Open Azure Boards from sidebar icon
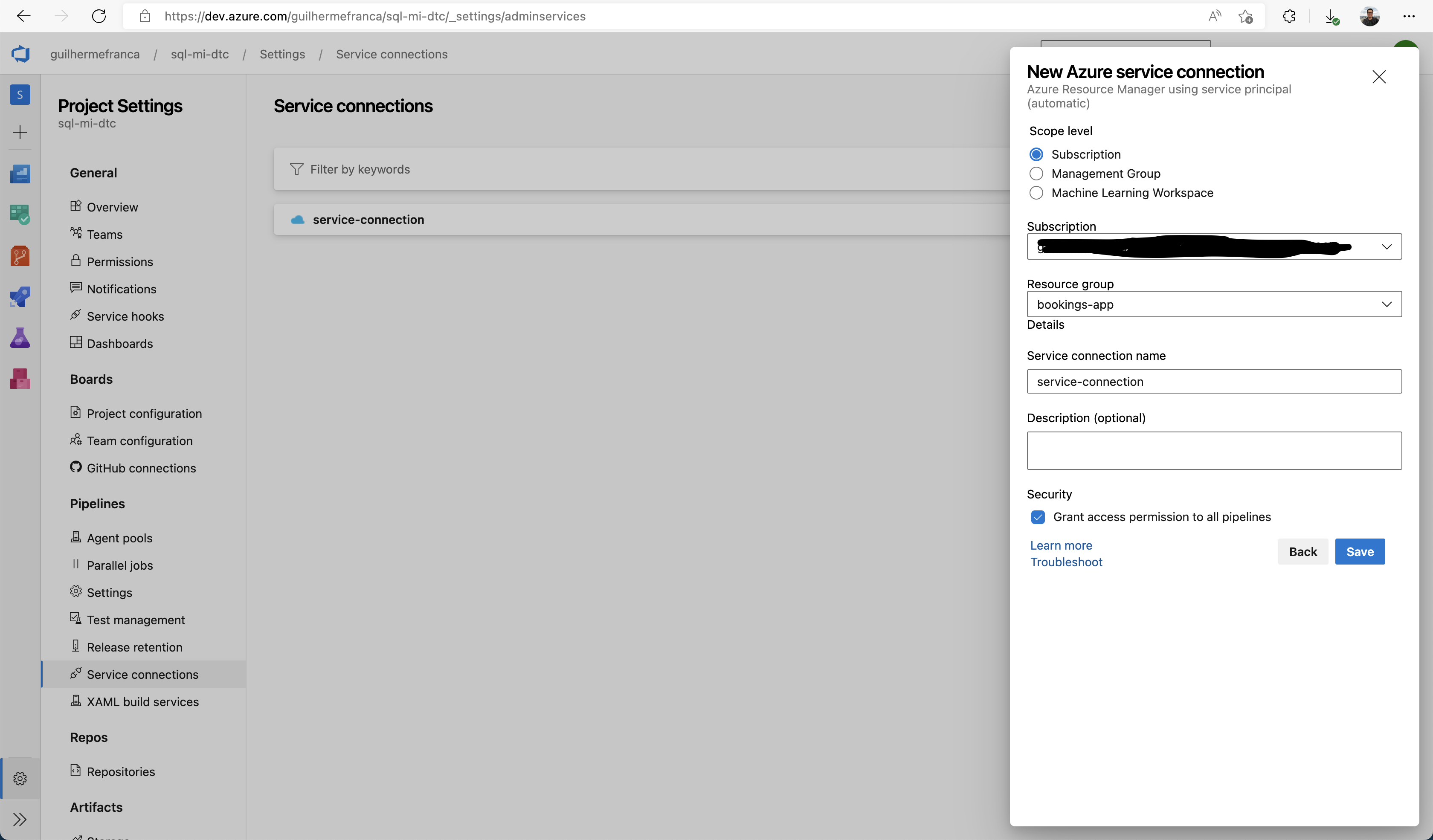 point(20,215)
